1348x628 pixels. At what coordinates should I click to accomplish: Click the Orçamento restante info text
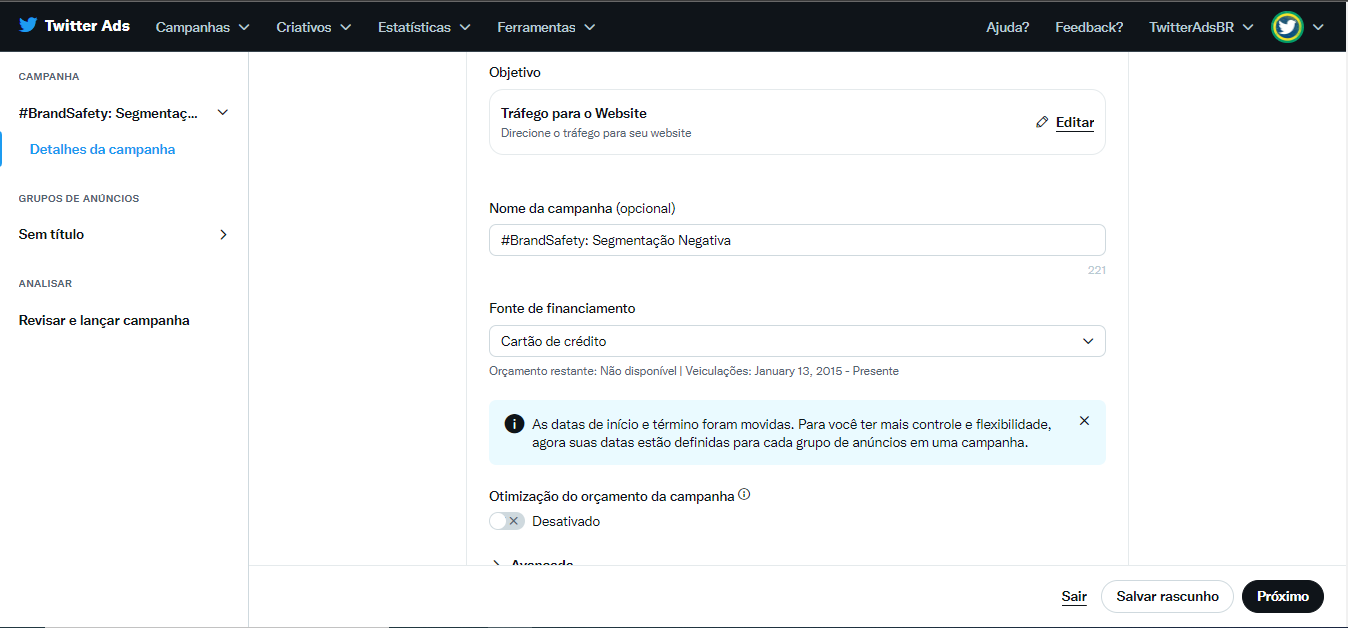pos(694,371)
